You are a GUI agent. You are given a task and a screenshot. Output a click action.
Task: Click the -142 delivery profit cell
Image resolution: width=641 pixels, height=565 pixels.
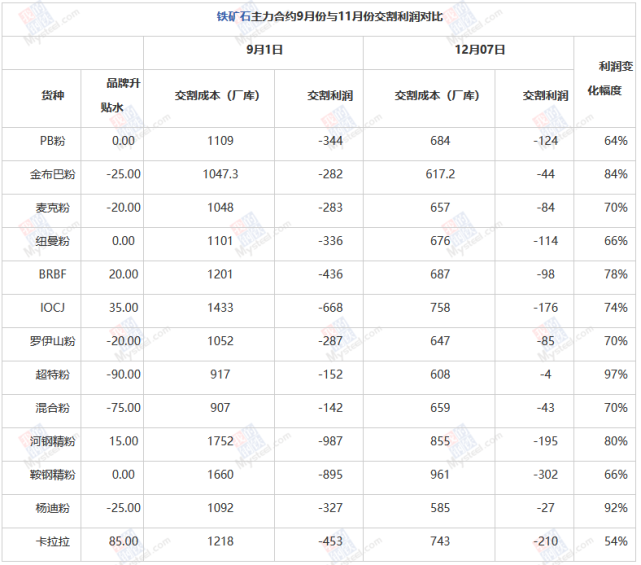click(330, 408)
